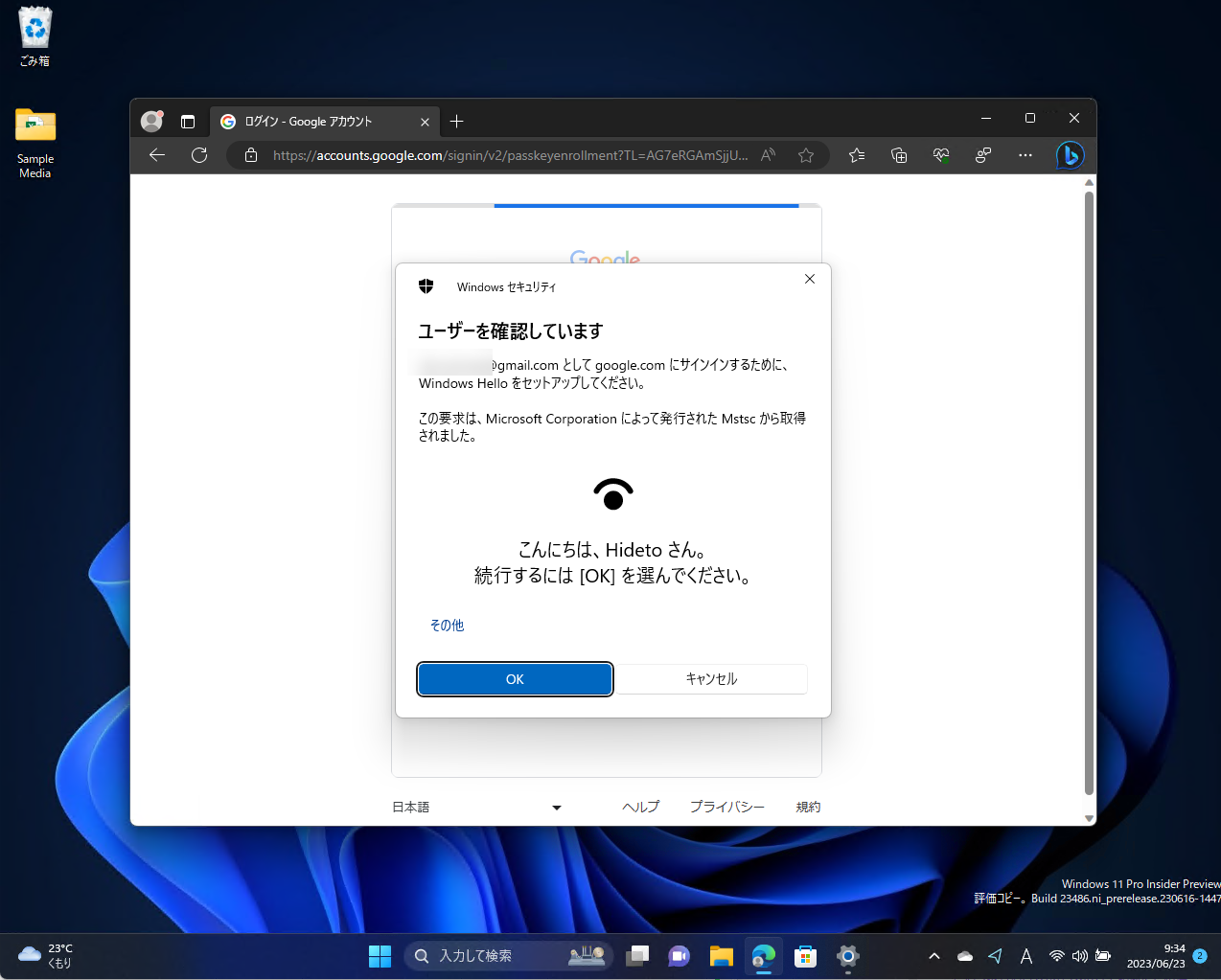Open the Favorites toolbar icon
The height and width of the screenshot is (980, 1221).
[x=857, y=155]
